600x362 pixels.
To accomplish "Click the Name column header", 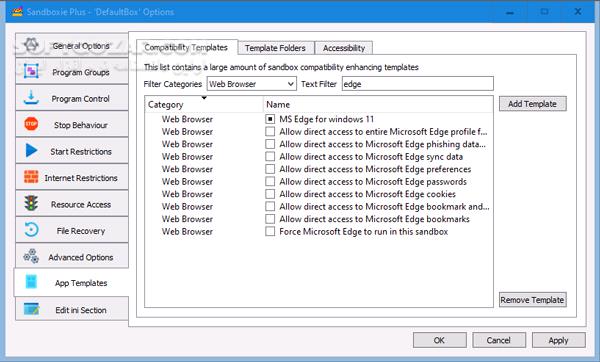I will 378,104.
